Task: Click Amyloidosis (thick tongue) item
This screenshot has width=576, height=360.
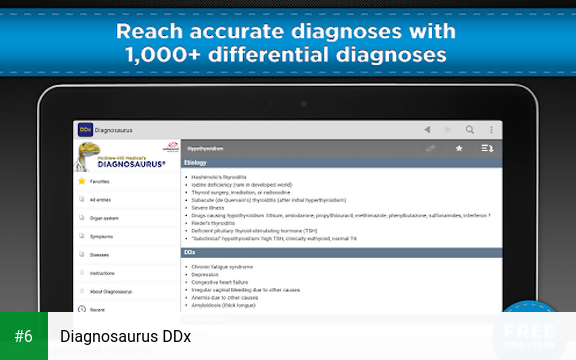Action: 223,306
